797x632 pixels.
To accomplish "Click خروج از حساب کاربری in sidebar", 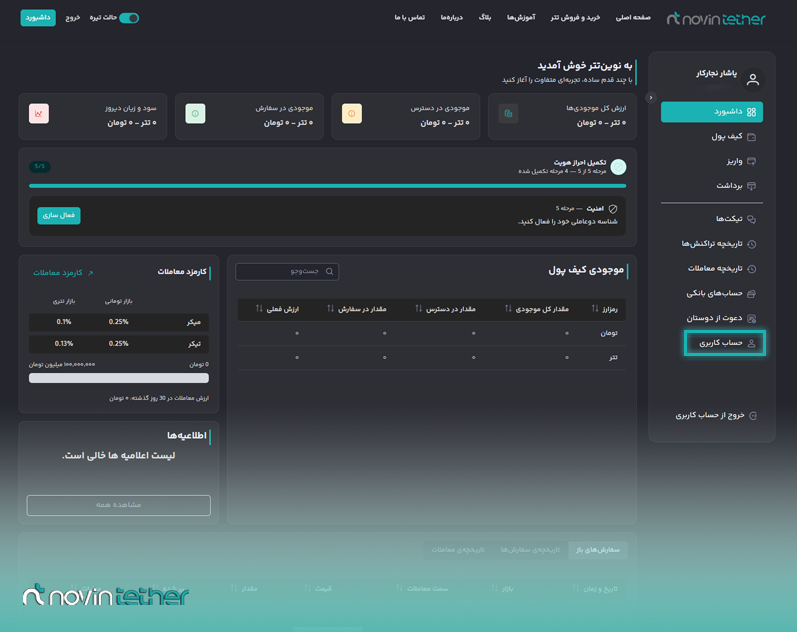I will [x=716, y=415].
